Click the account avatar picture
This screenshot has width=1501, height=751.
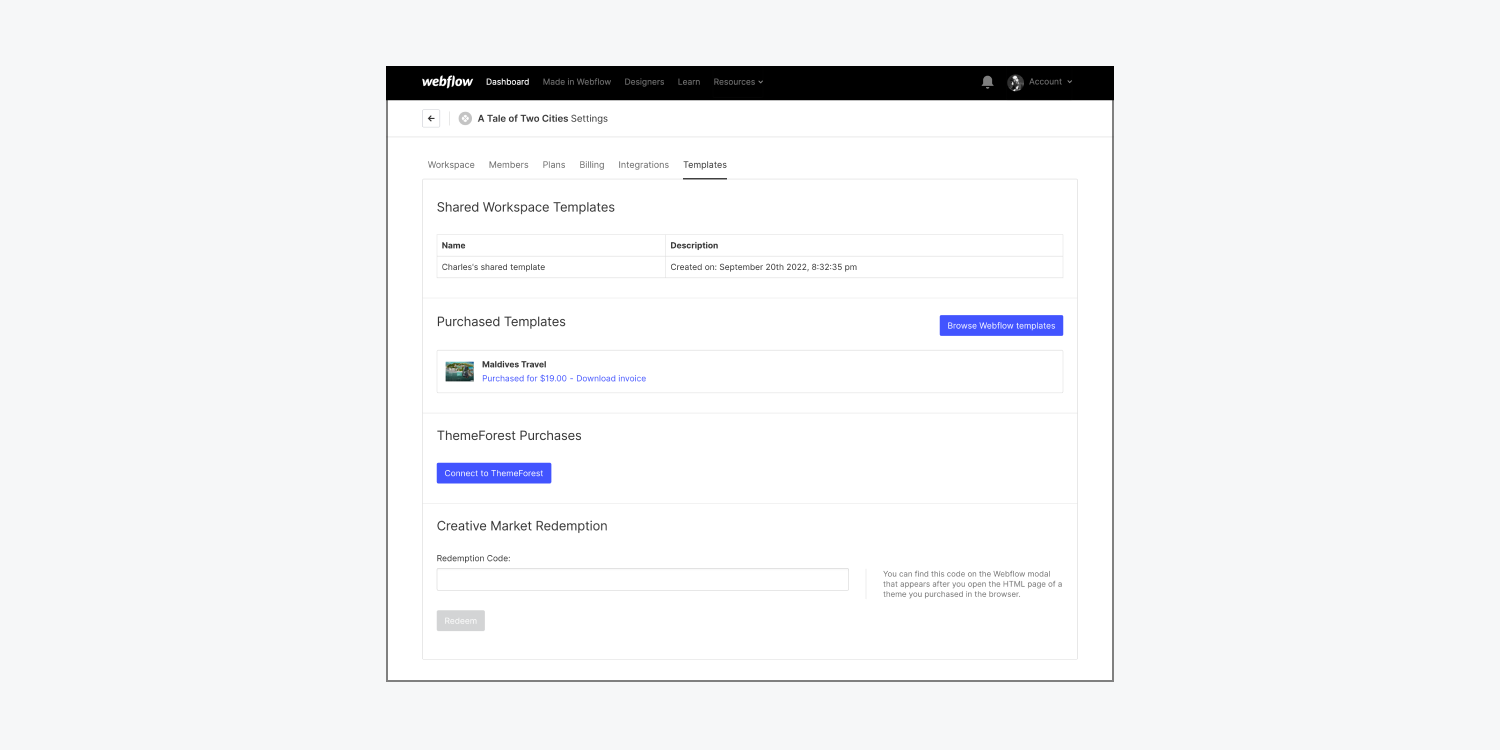1016,82
